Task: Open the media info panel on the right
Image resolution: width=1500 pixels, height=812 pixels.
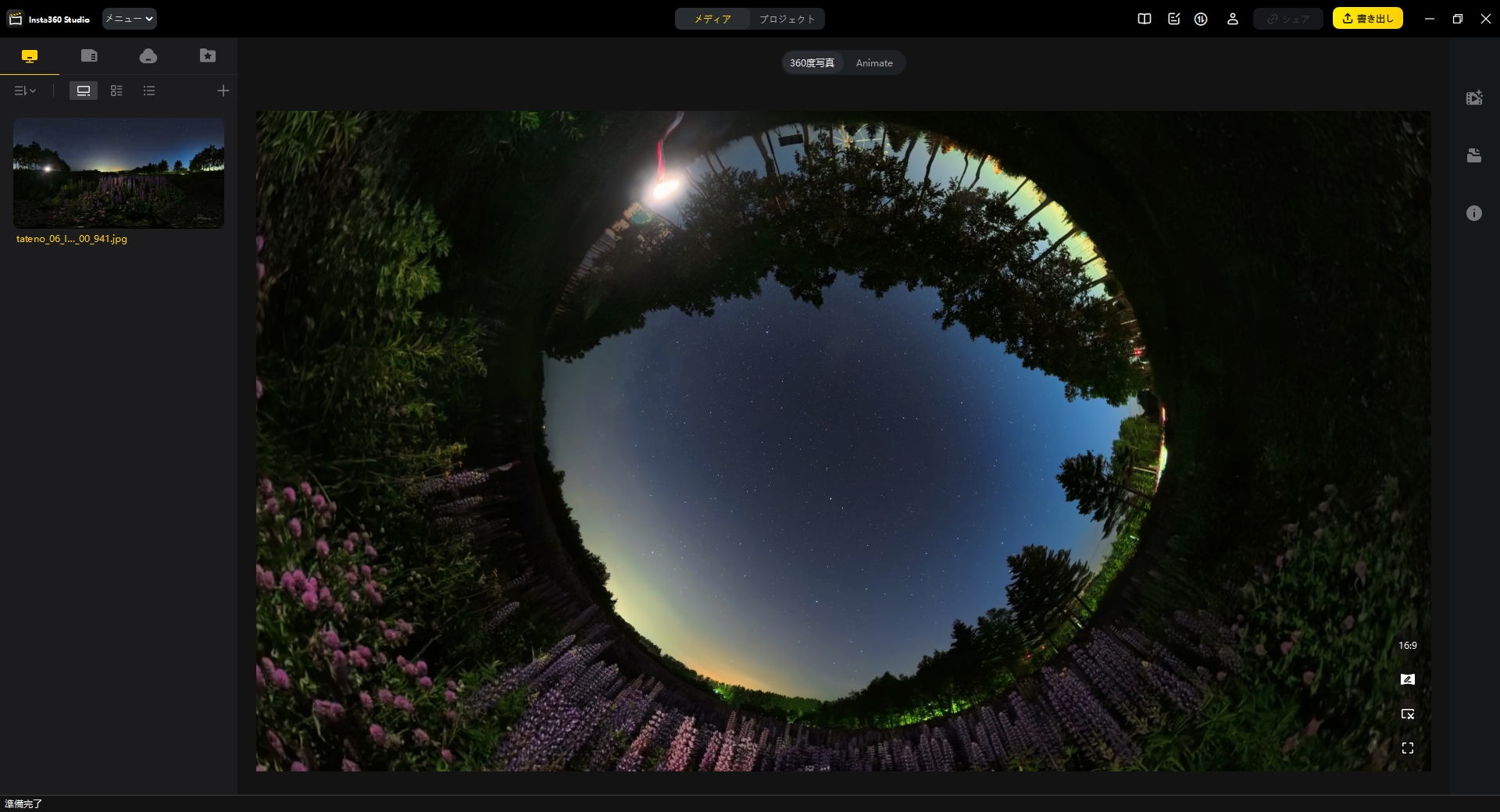Action: point(1474,212)
